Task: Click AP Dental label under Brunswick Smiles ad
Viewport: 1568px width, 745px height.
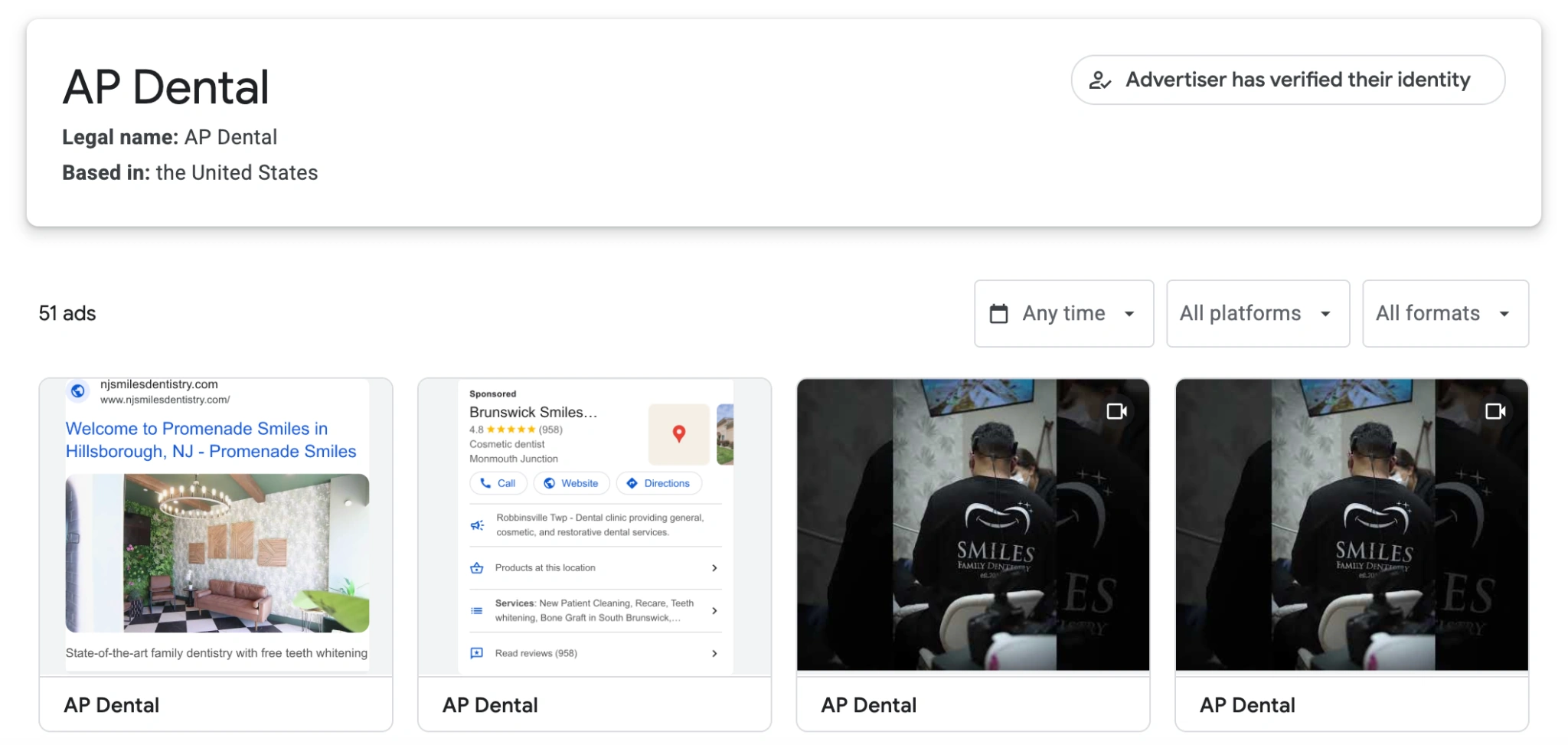Action: click(x=490, y=705)
